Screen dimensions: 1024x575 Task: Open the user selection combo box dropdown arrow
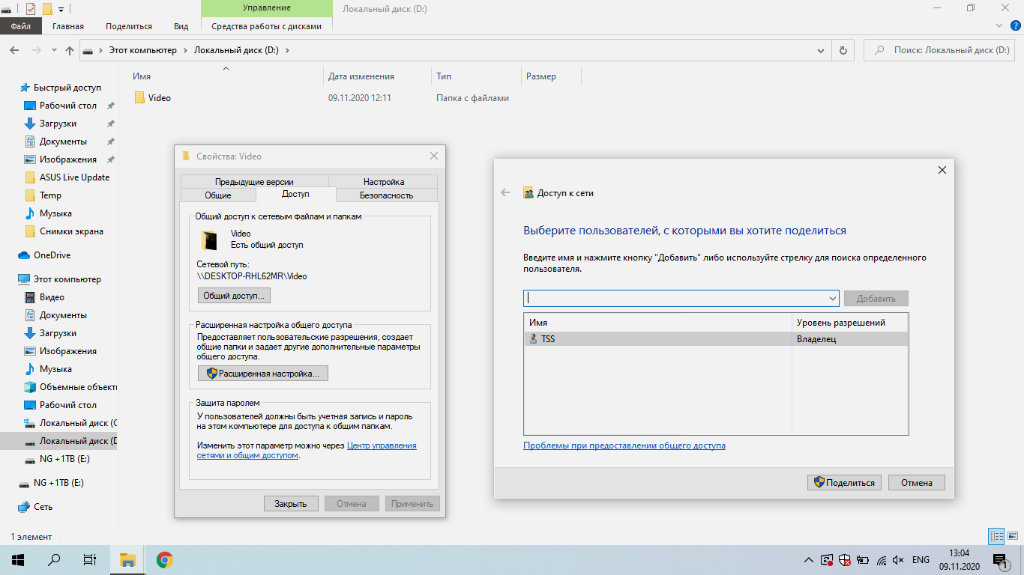click(x=832, y=298)
